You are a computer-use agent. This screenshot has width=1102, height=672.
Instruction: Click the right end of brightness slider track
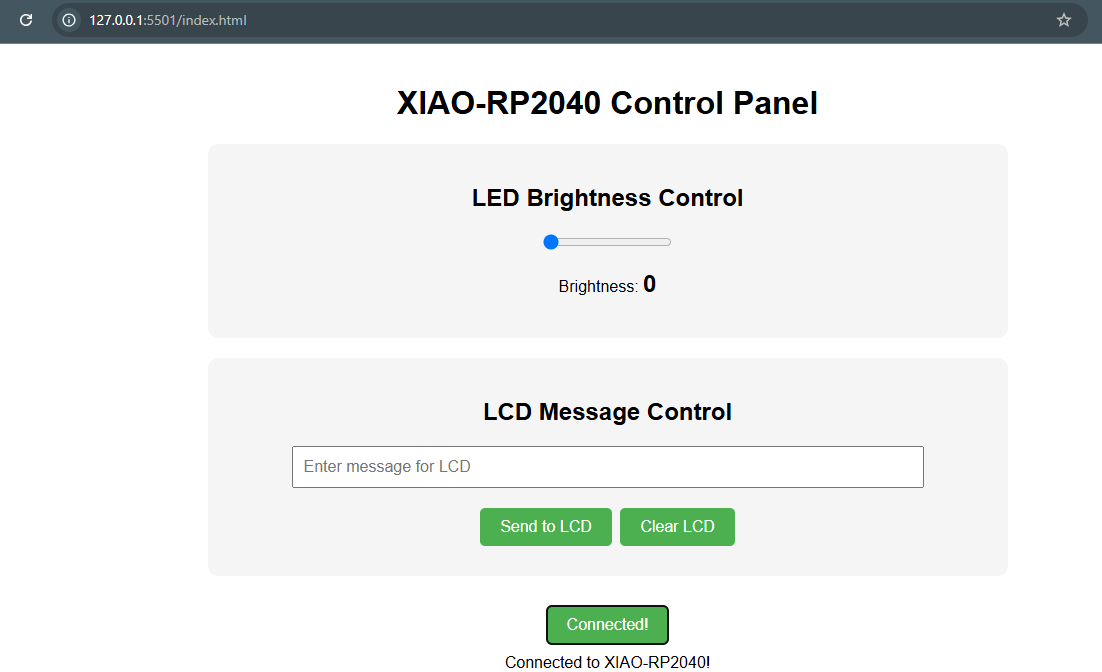tap(668, 242)
